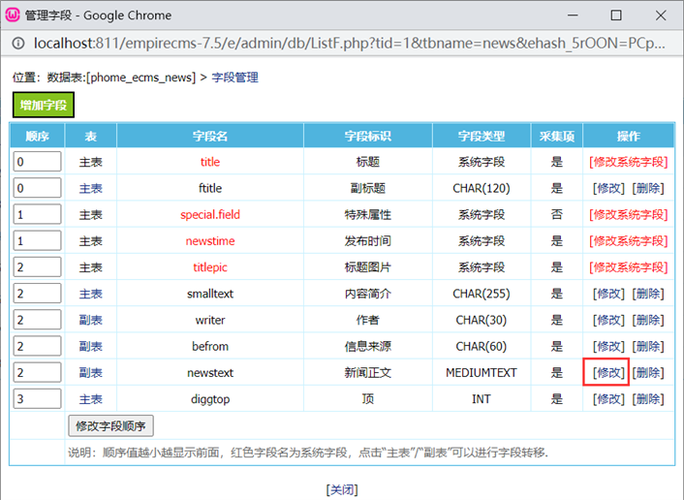Click 删除 link for ftitle field
The height and width of the screenshot is (500, 684).
(648, 188)
